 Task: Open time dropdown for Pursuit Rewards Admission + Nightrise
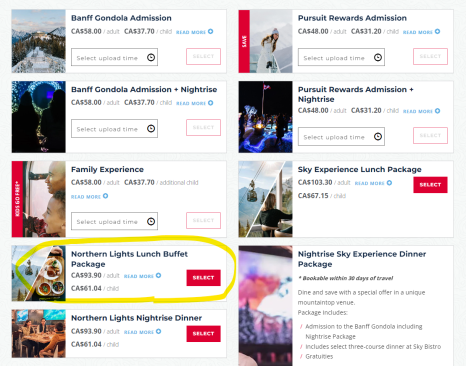(x=341, y=137)
